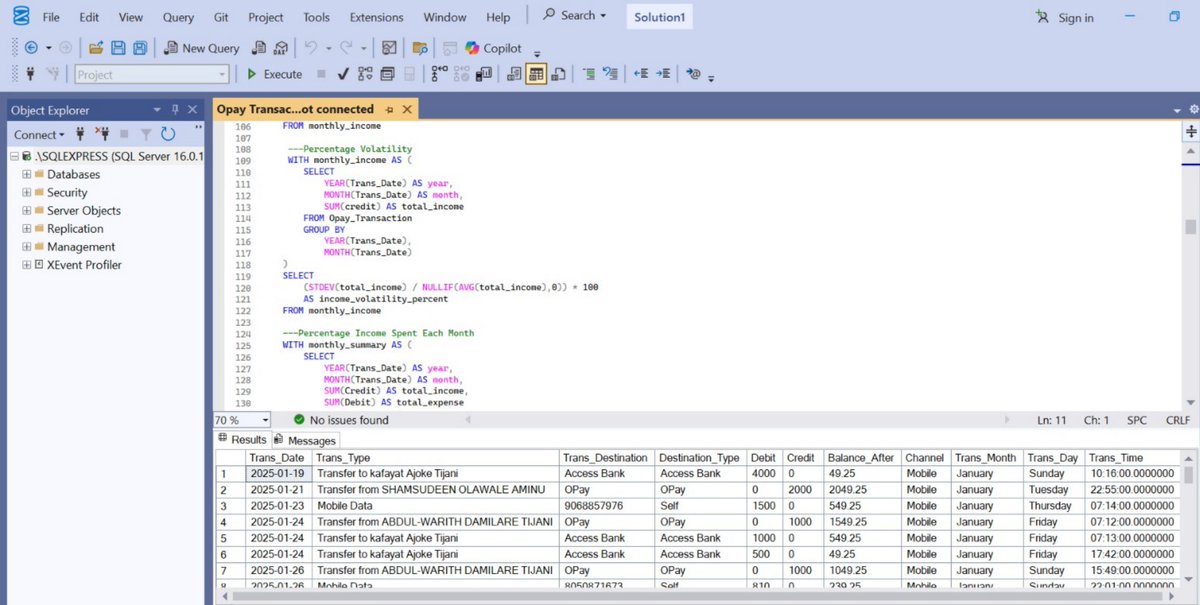Toggle Include Client Statistics icon

(485, 74)
